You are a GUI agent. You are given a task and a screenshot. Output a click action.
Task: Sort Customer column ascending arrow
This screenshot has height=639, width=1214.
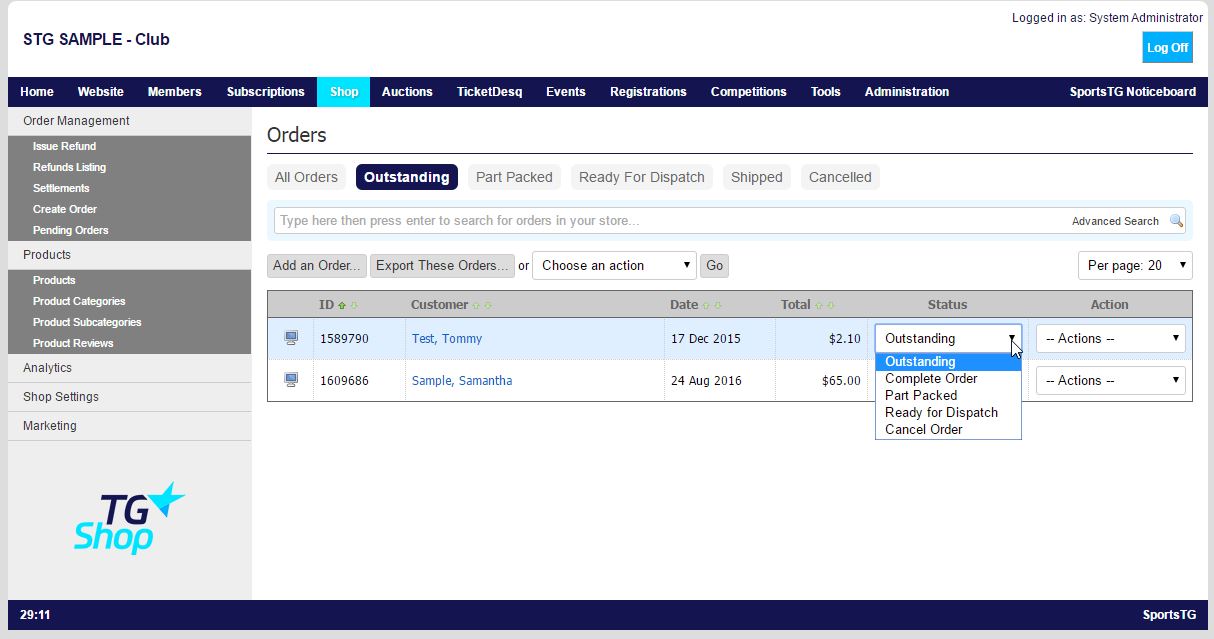click(x=476, y=305)
